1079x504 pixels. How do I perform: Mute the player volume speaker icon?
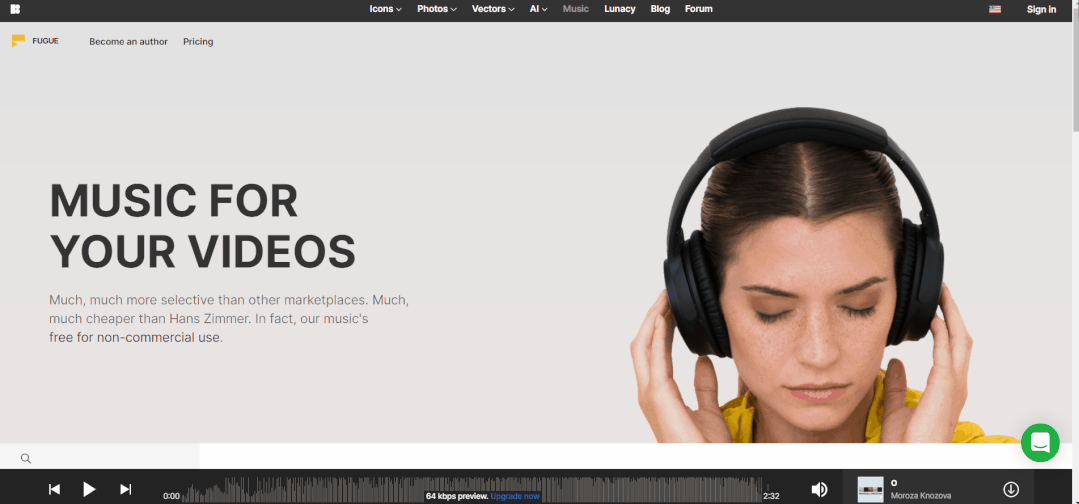click(x=820, y=490)
